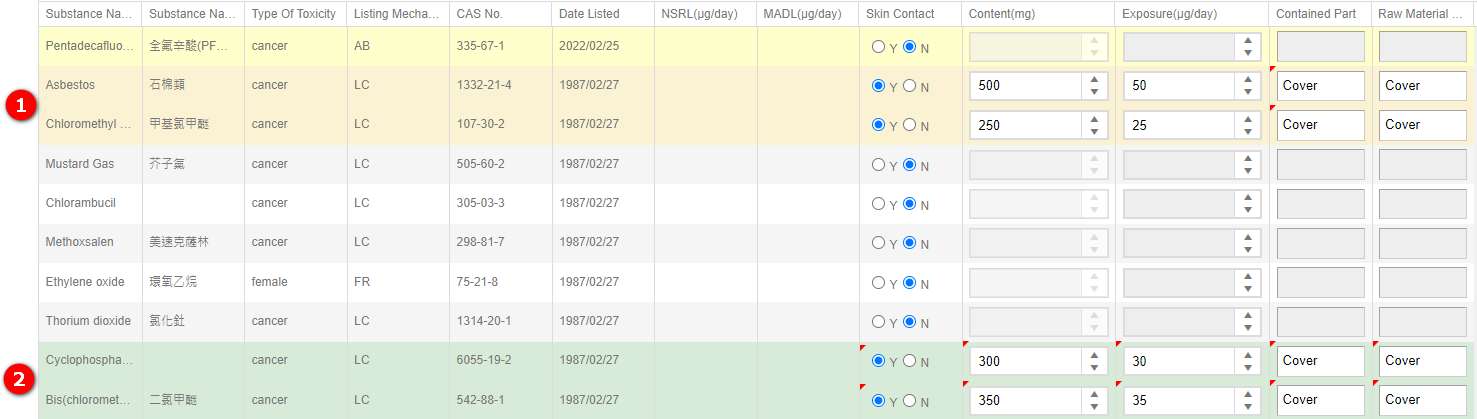Click the red annotation marker numbered 2
This screenshot has width=1477, height=419.
click(20, 380)
